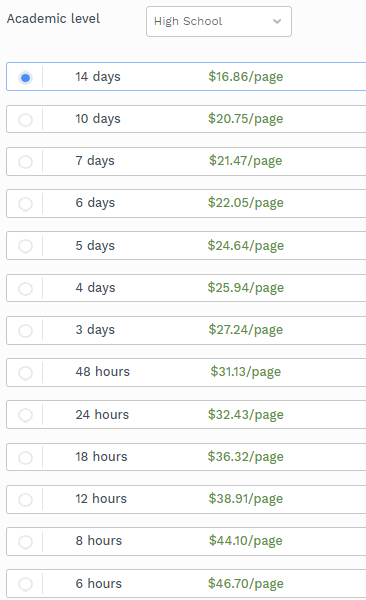Choose the 7 days deadline radio
The height and width of the screenshot is (600, 366).
pyautogui.click(x=26, y=162)
